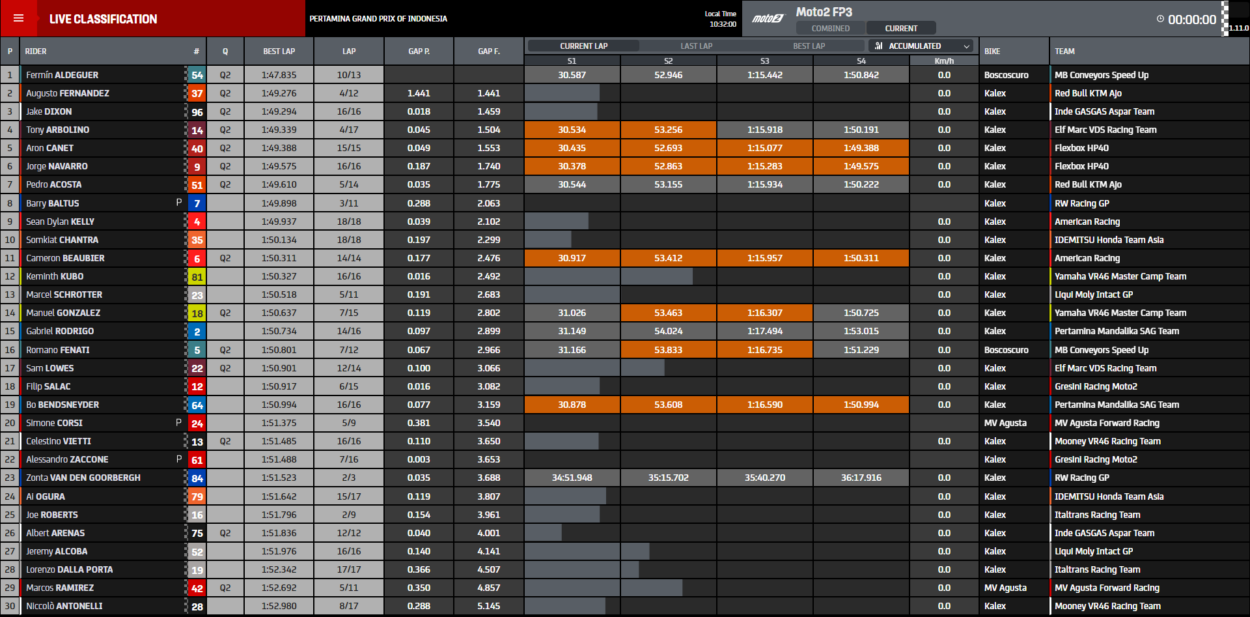Click the Moto2 logo
Image resolution: width=1250 pixels, height=617 pixels.
[x=767, y=19]
